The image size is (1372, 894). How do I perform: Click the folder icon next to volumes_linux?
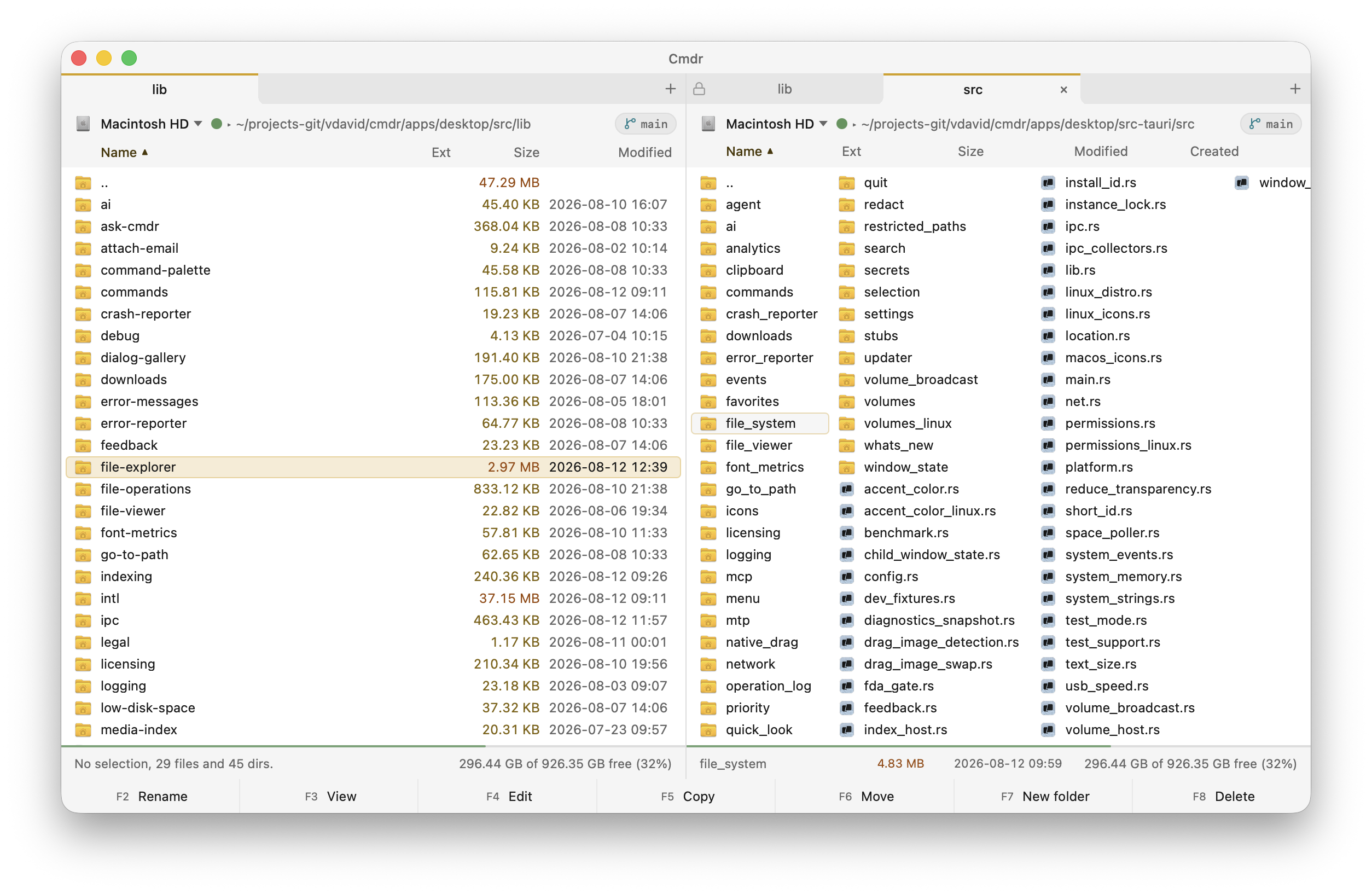tap(846, 423)
